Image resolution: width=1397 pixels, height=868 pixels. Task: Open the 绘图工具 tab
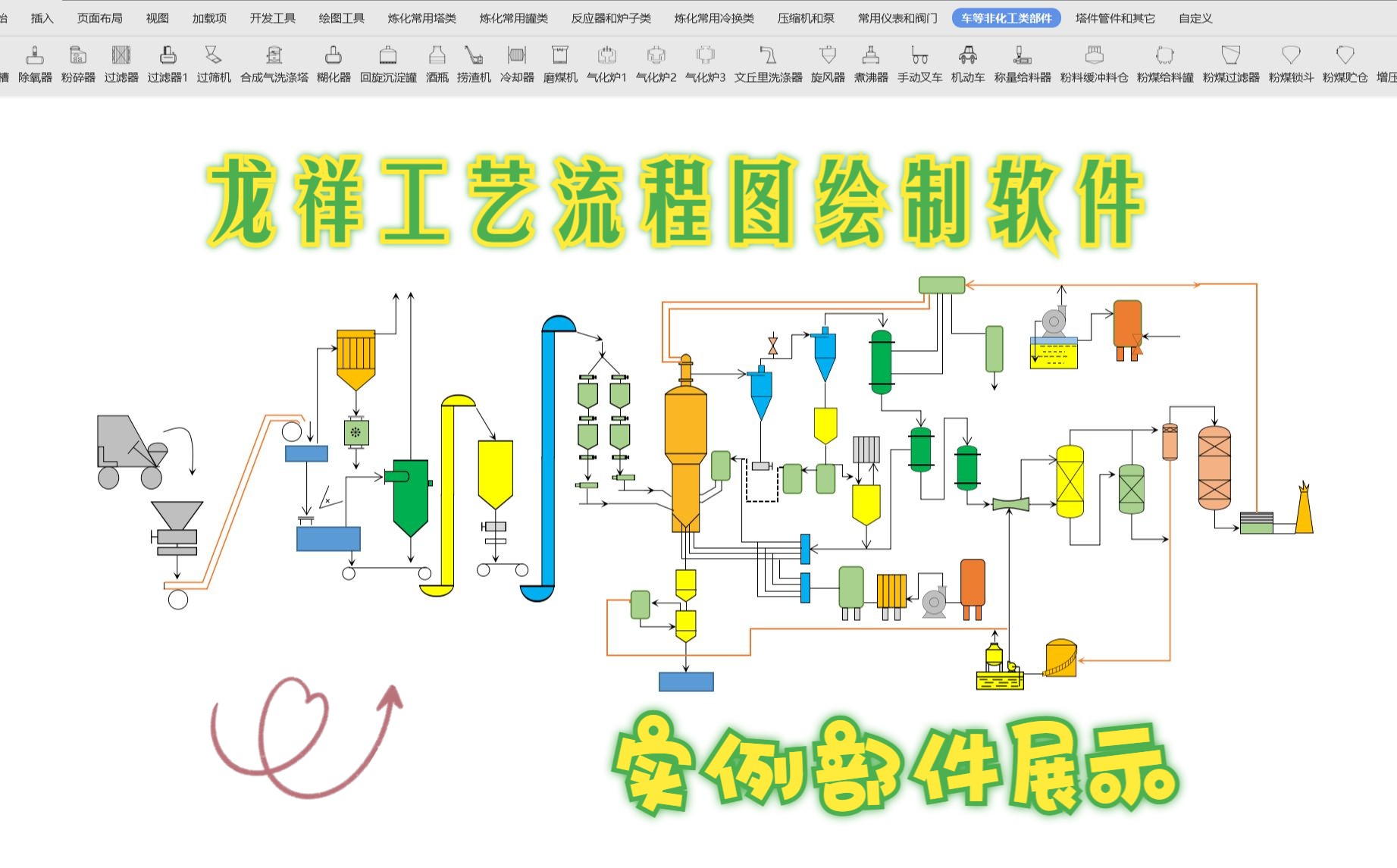(342, 18)
